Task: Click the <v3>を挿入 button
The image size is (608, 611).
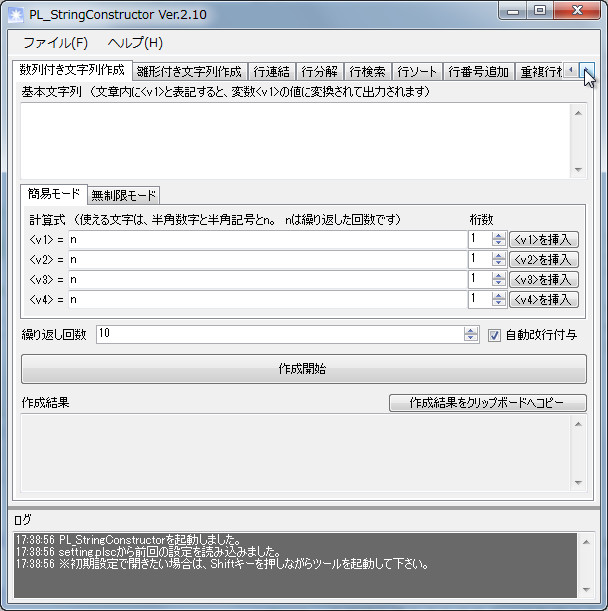Action: point(544,279)
